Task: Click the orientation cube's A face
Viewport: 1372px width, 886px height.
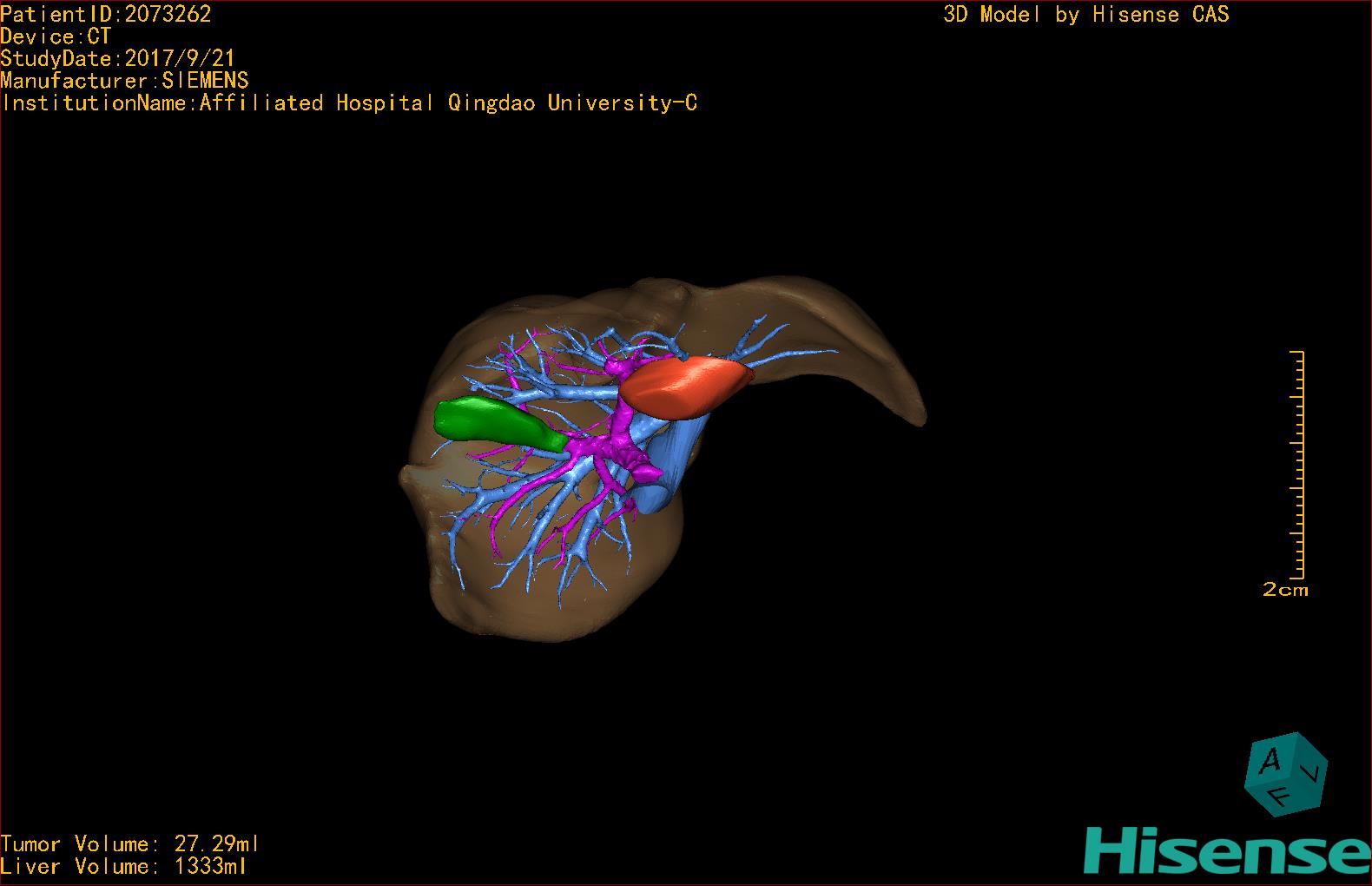Action: click(x=1271, y=761)
